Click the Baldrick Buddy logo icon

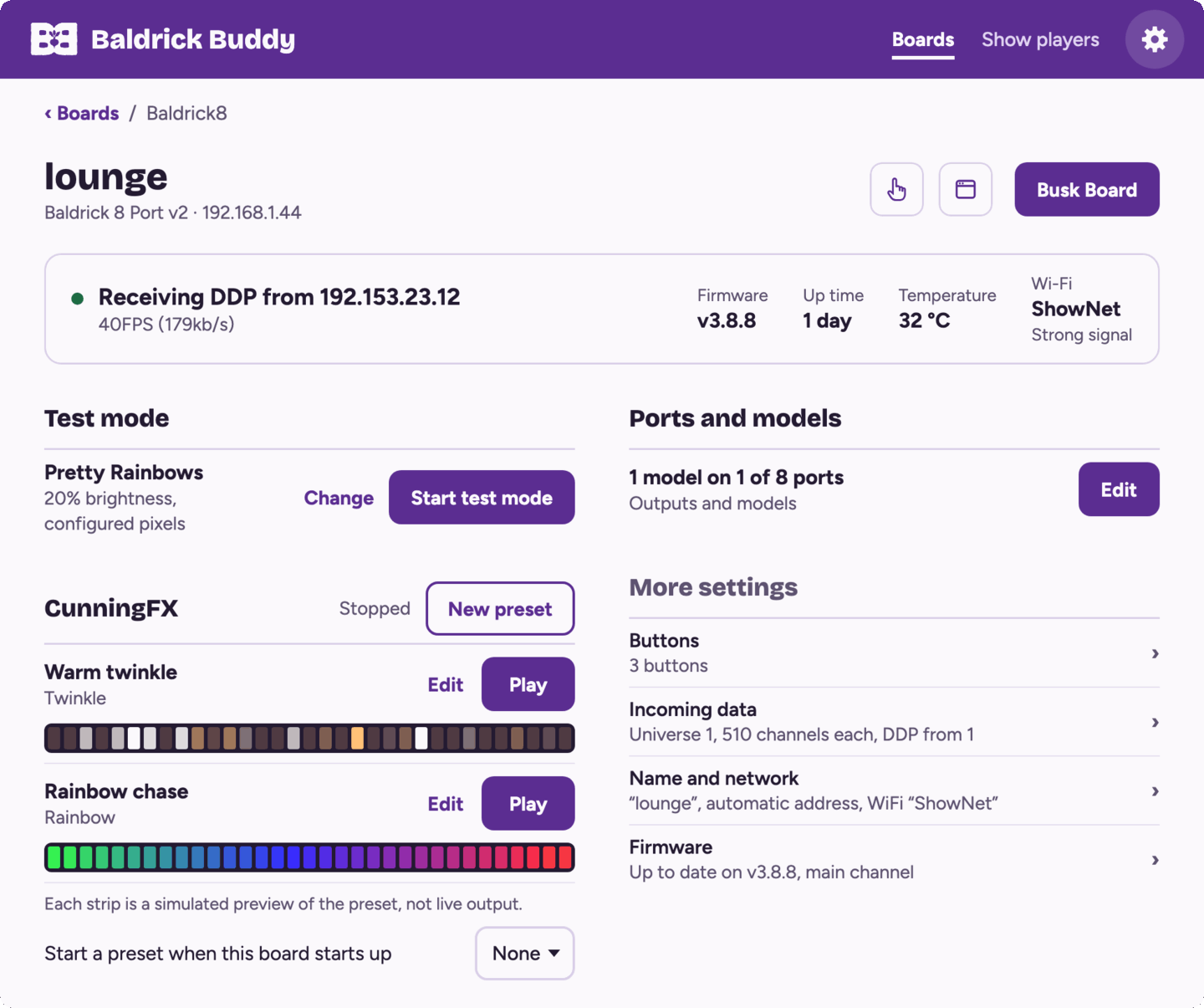pos(54,39)
